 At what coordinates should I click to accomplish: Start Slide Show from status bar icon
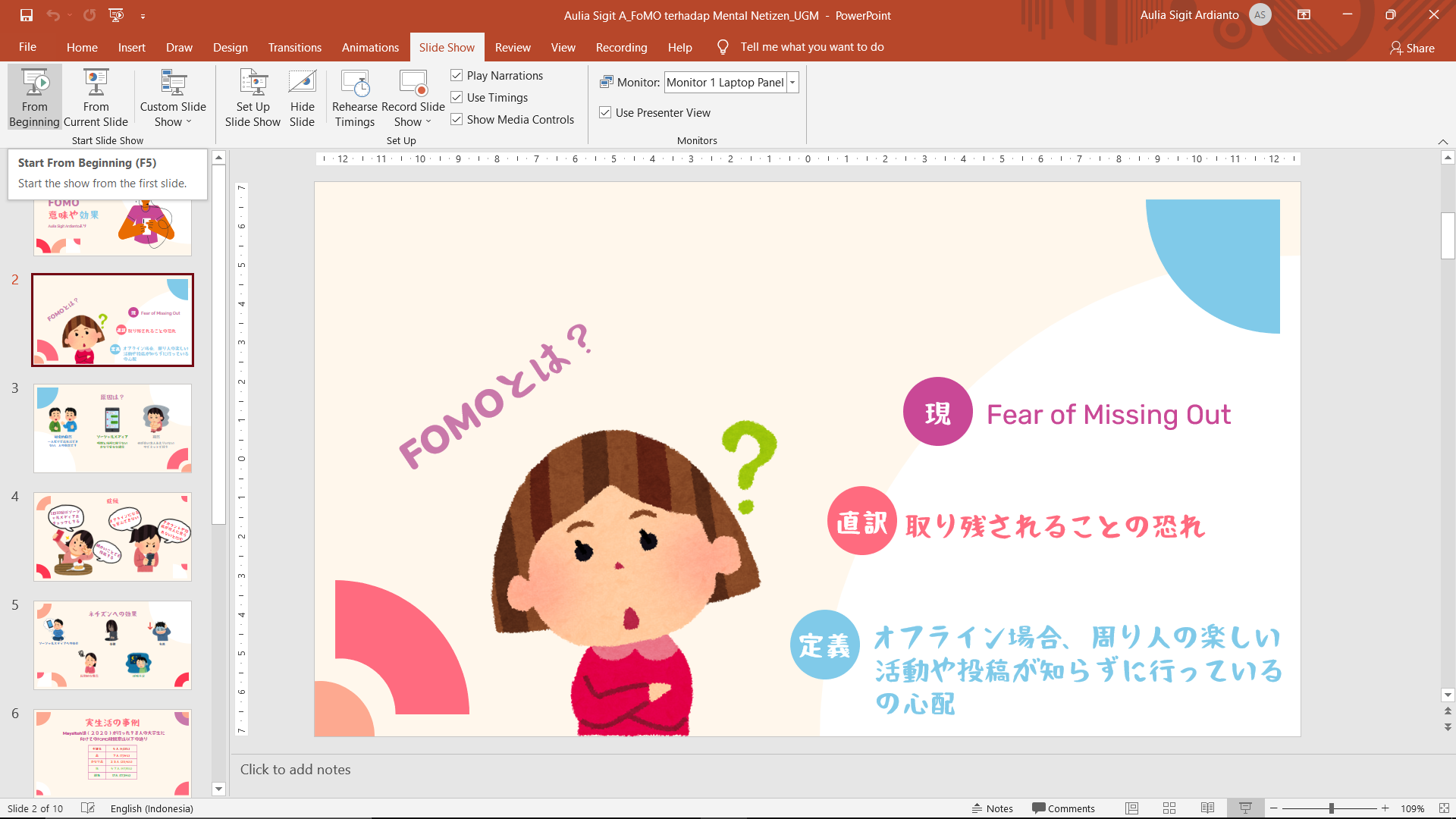click(1245, 808)
